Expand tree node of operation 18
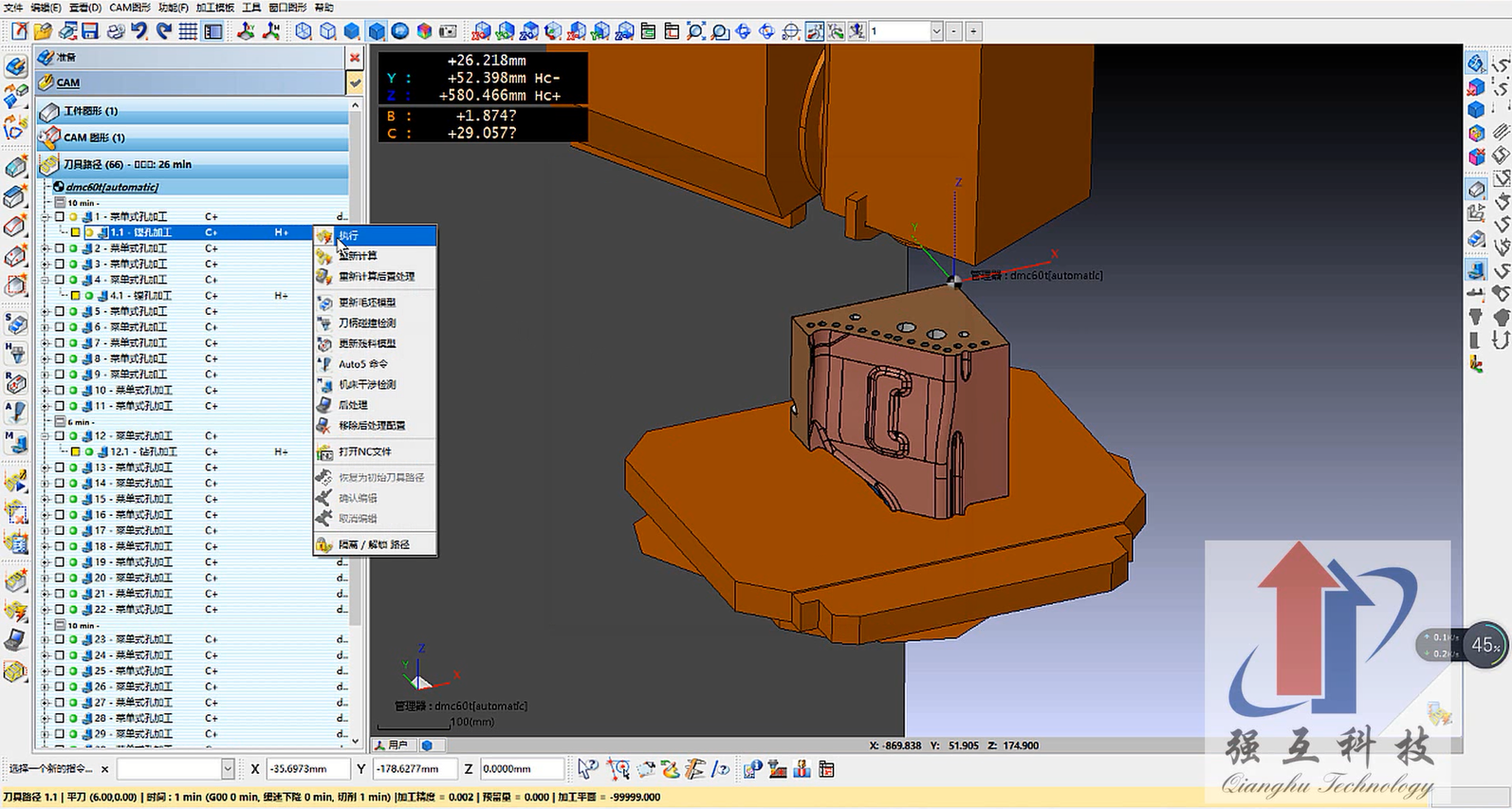Image resolution: width=1512 pixels, height=809 pixels. coord(46,546)
